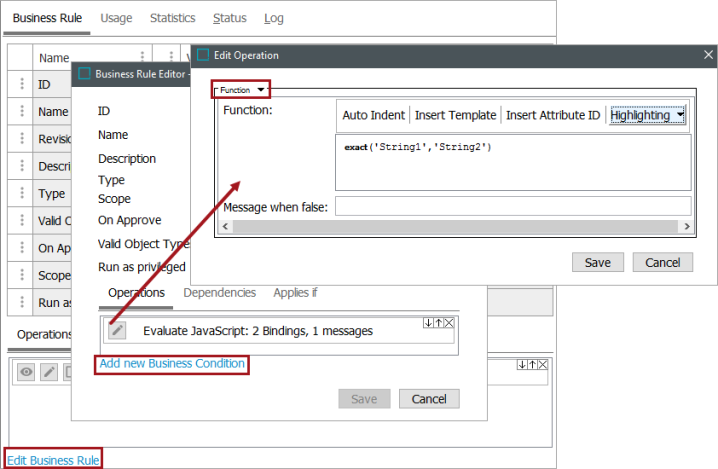Switch to the Usage tab
The image size is (718, 469).
click(x=116, y=18)
